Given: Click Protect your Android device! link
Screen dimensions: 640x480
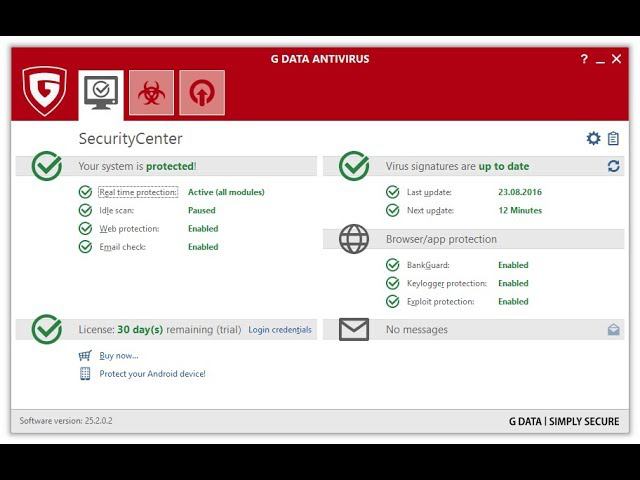Looking at the screenshot, I should pyautogui.click(x=153, y=374).
